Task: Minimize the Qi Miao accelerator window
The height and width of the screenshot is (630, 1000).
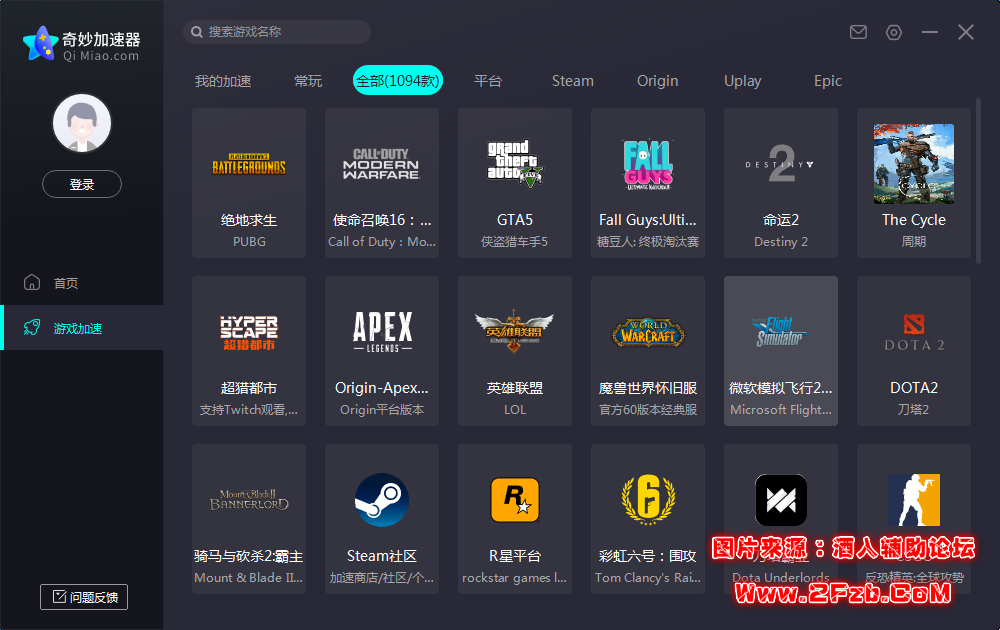Action: 930,32
